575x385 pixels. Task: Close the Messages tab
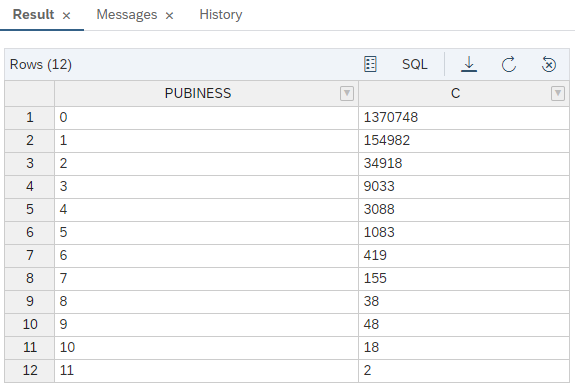click(x=169, y=15)
